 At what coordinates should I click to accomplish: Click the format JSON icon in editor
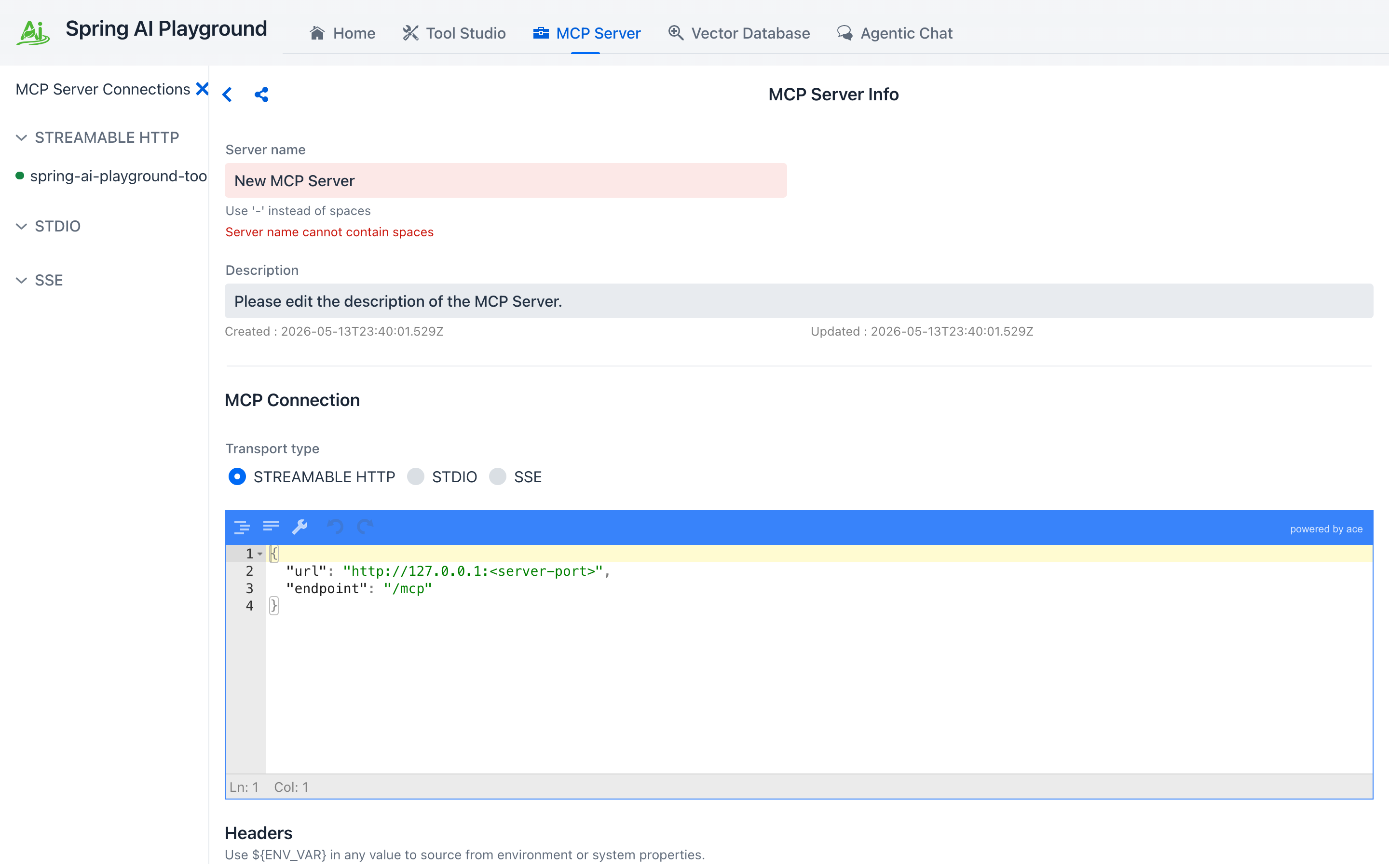tap(242, 527)
